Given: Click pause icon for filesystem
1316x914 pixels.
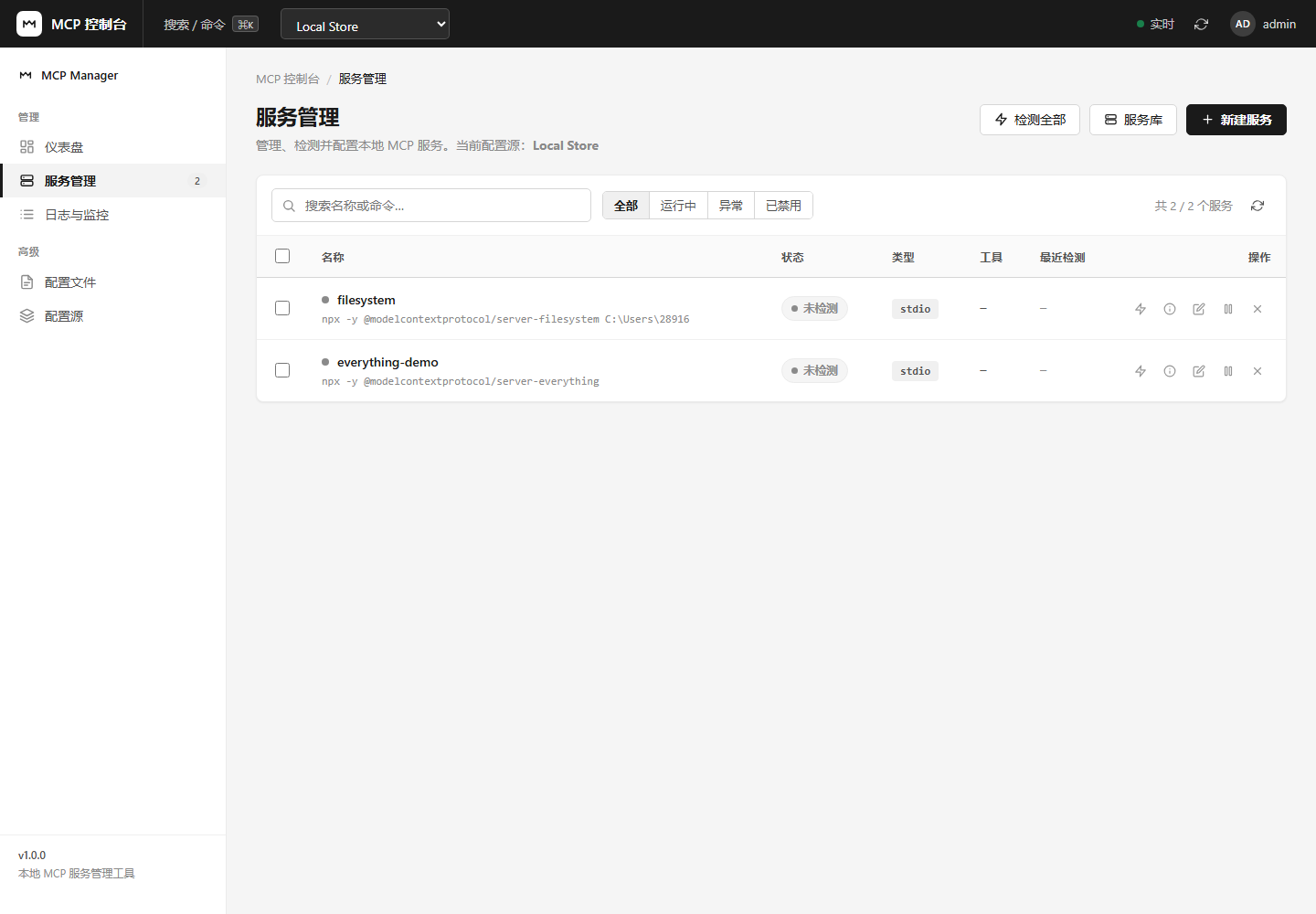Looking at the screenshot, I should pos(1228,309).
